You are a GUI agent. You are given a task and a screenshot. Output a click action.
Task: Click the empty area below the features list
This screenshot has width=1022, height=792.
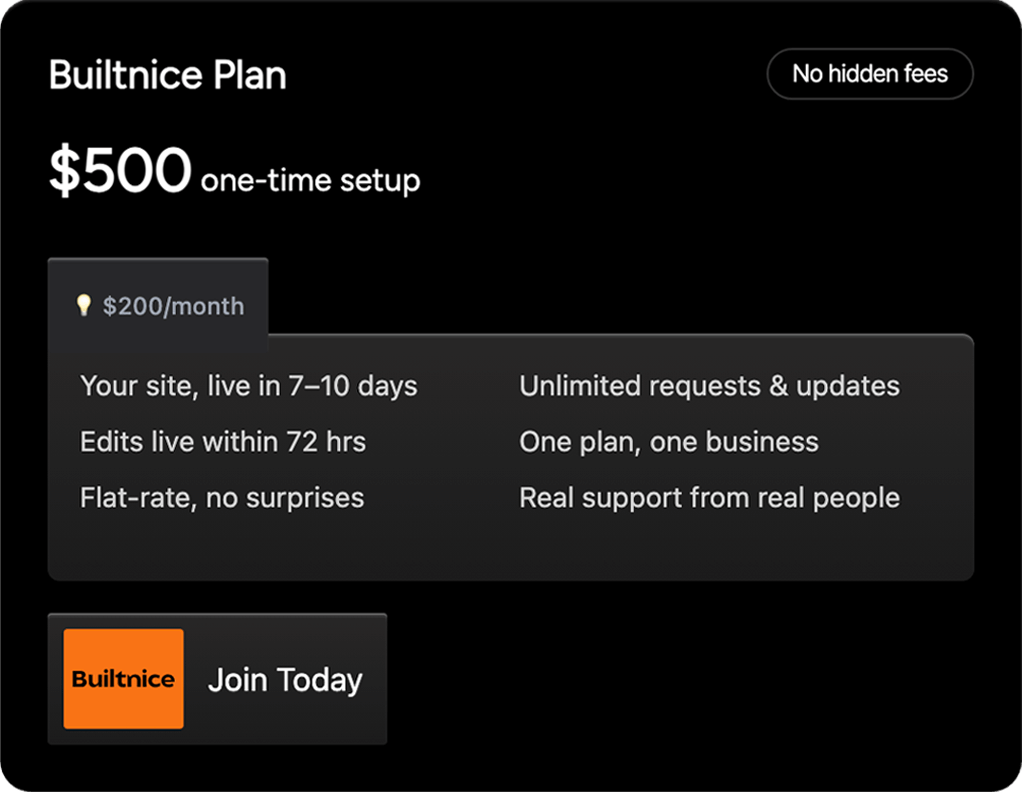(510, 548)
